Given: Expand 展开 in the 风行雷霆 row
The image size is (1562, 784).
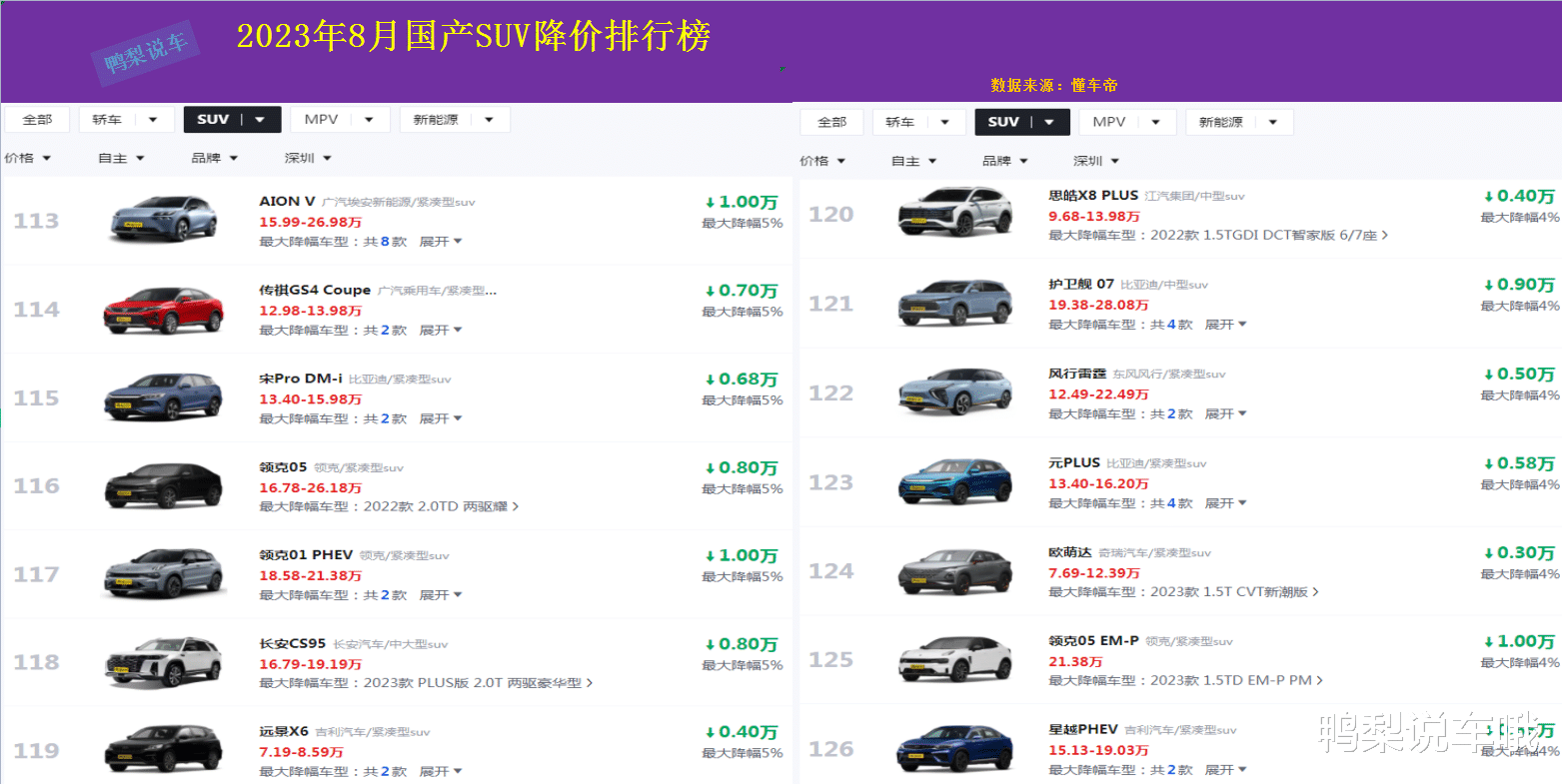Looking at the screenshot, I should coord(1226,413).
